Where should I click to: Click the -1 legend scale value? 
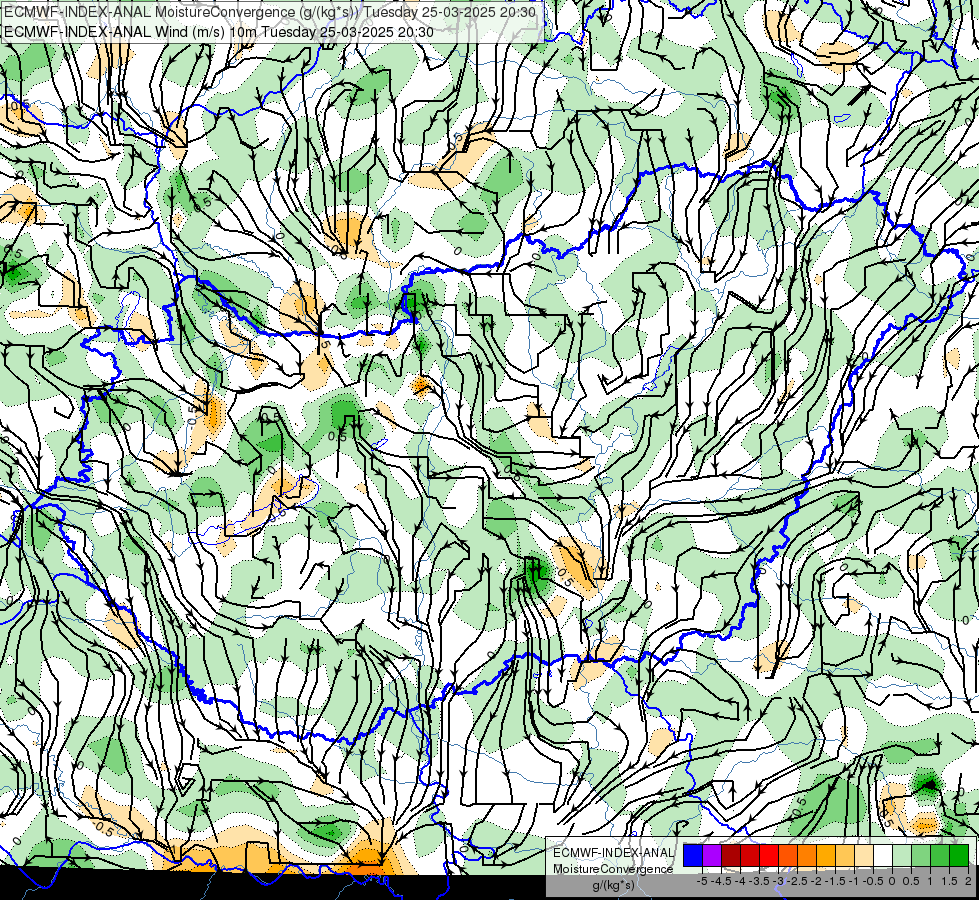pos(854,881)
